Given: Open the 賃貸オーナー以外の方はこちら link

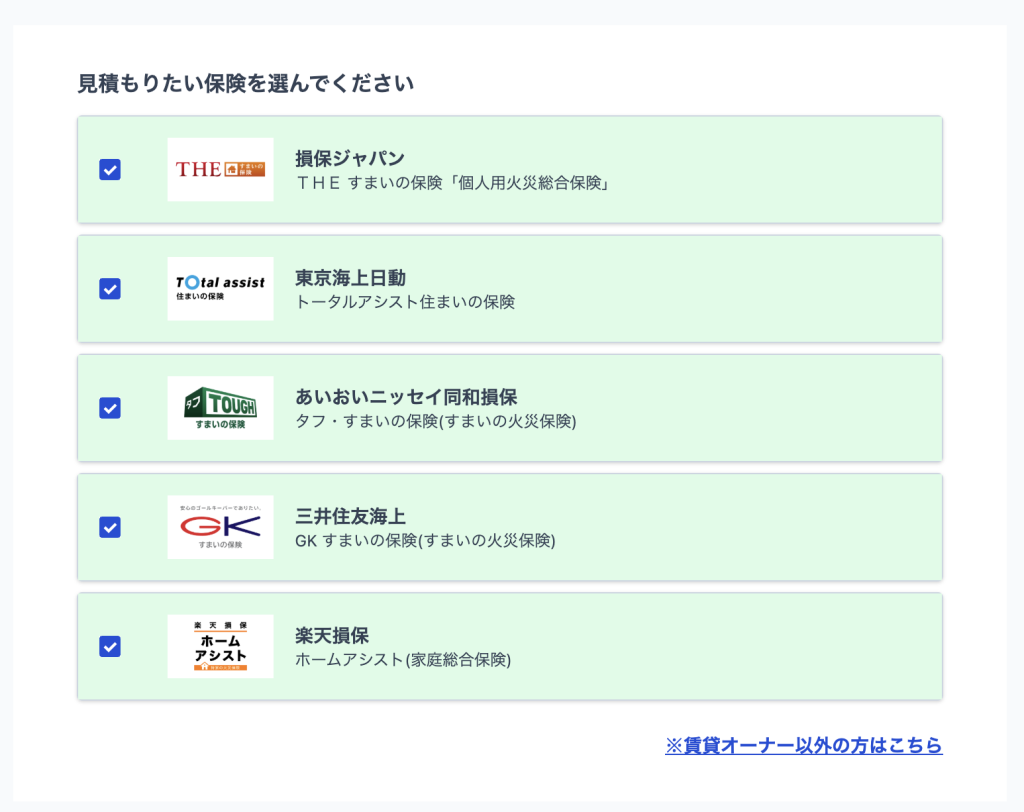Looking at the screenshot, I should pos(803,745).
